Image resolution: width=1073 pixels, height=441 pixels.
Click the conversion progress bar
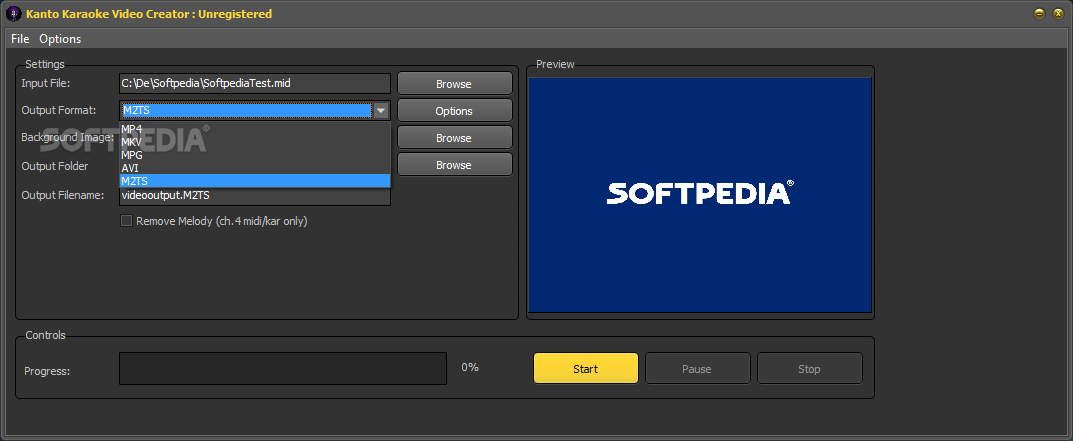click(283, 368)
